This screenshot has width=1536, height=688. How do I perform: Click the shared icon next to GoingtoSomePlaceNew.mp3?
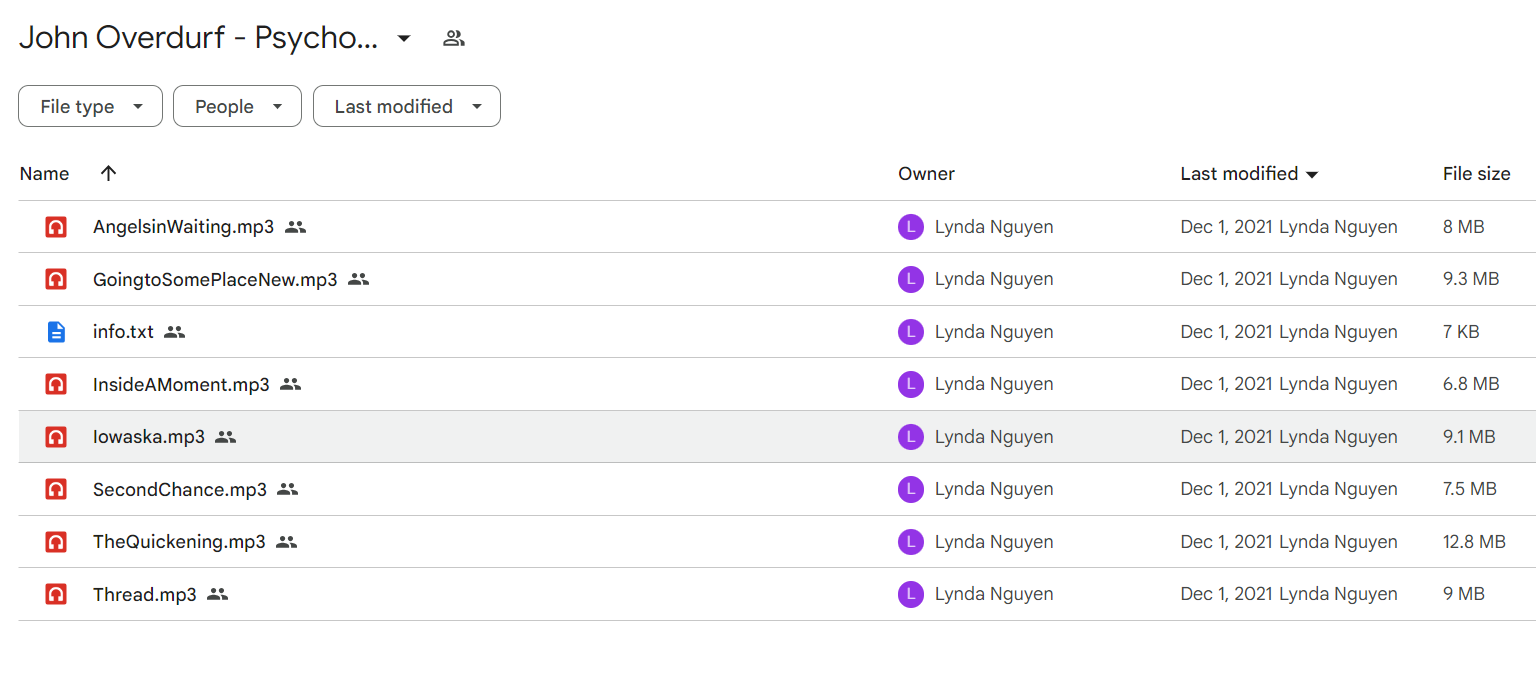click(359, 279)
